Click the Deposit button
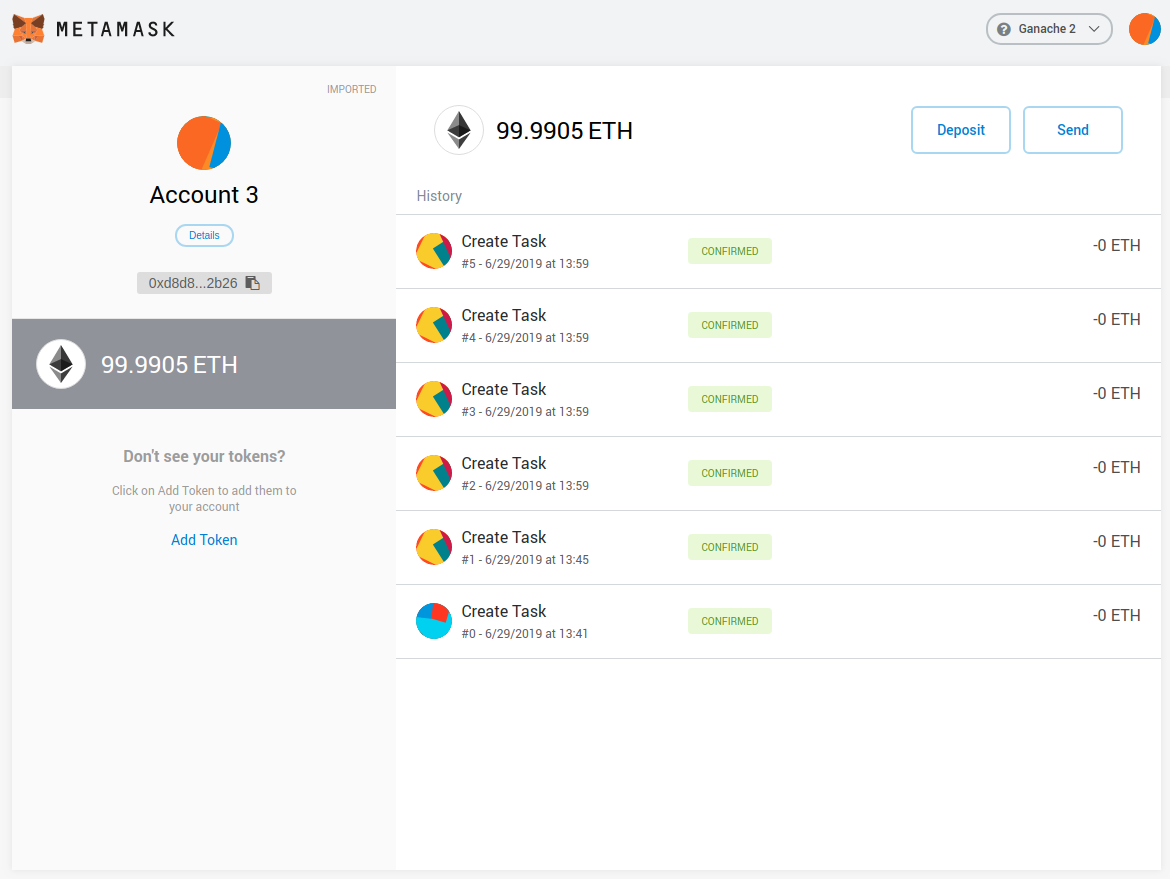This screenshot has width=1170, height=879. tap(960, 130)
